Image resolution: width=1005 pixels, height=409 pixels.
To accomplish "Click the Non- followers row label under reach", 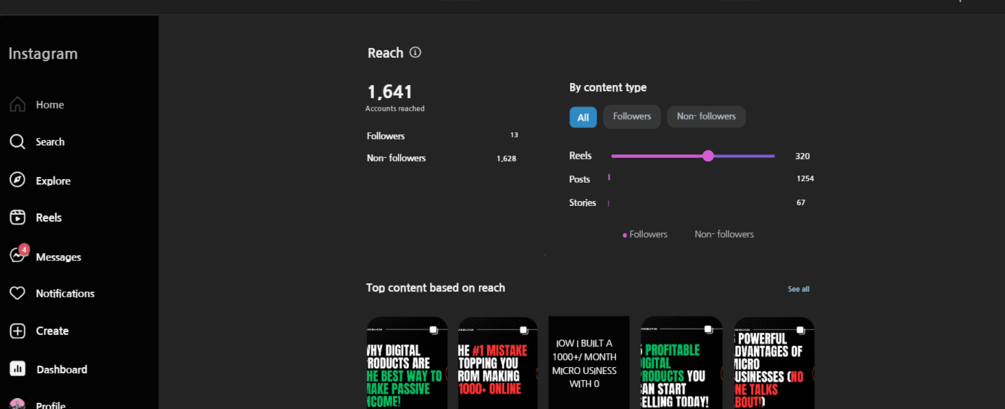I will (x=396, y=158).
